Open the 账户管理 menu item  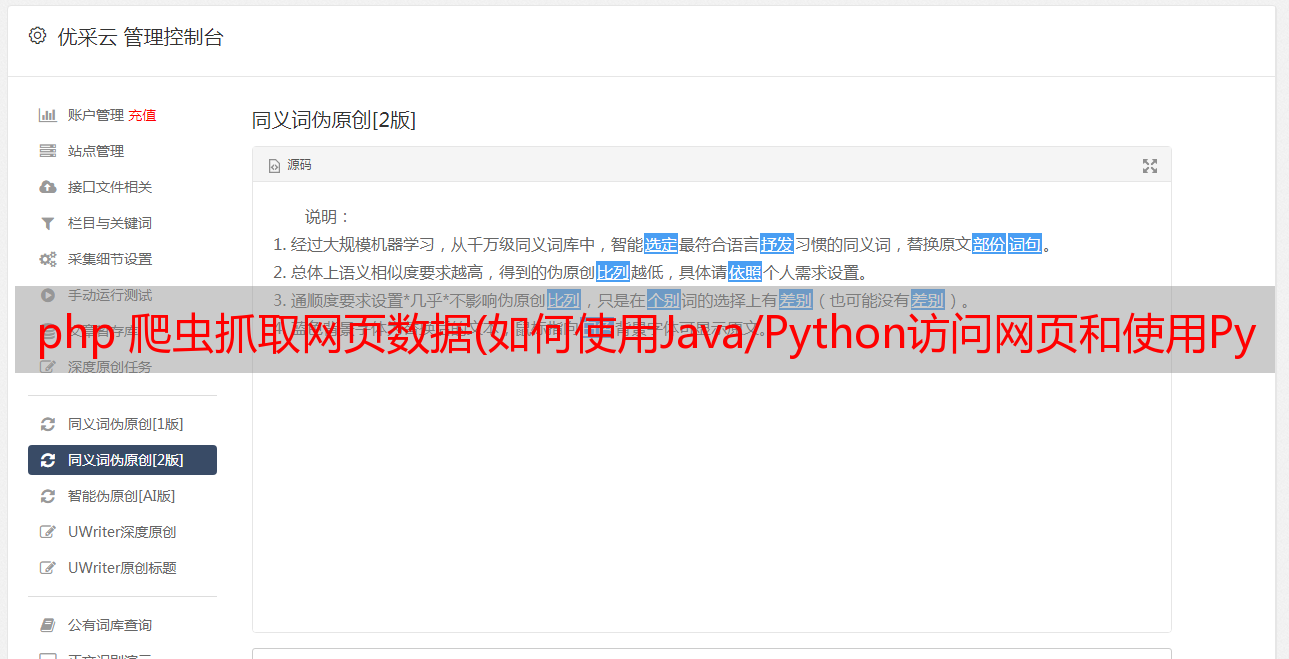(x=96, y=115)
